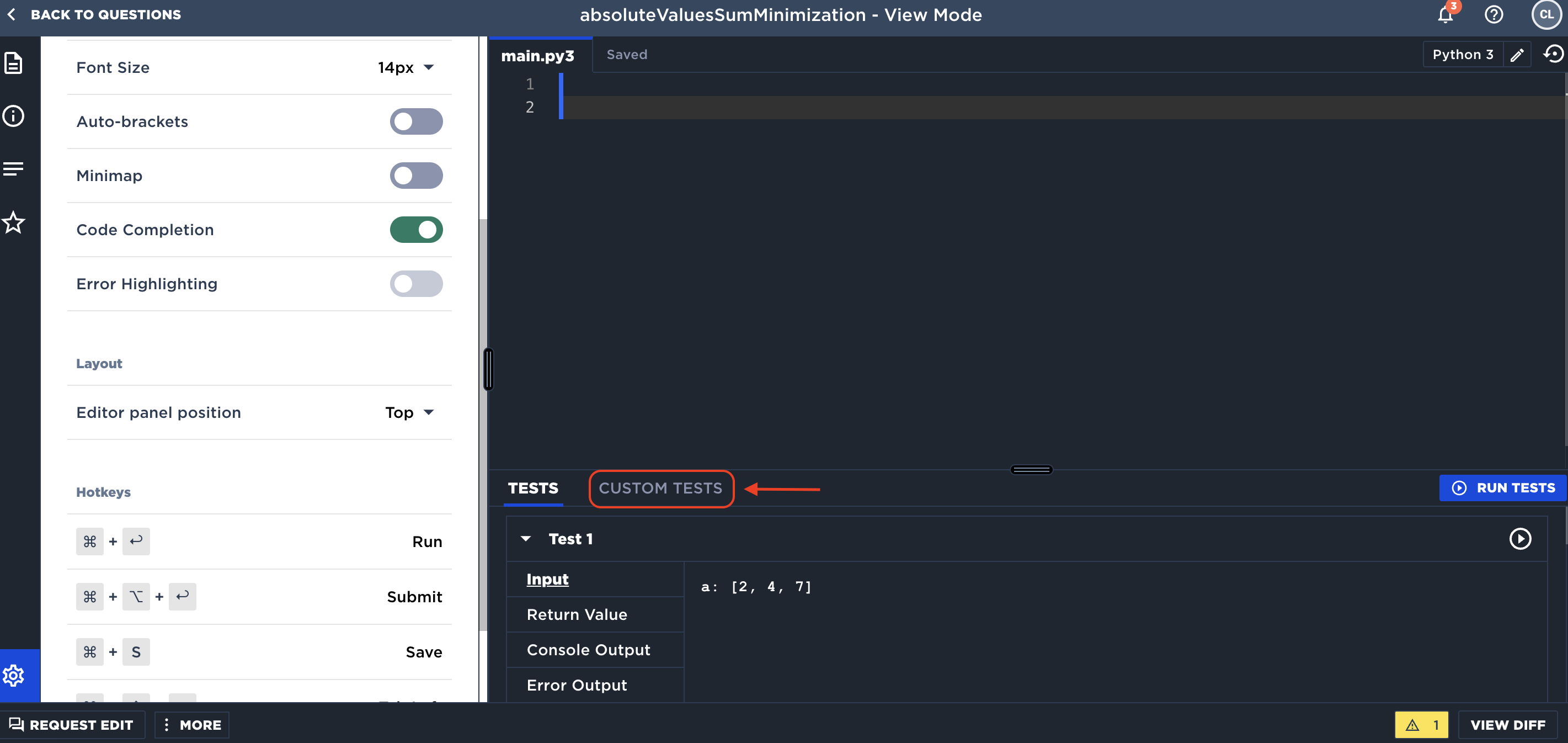Toggle the Minimap switch
The image size is (1568, 743).
pyautogui.click(x=417, y=176)
